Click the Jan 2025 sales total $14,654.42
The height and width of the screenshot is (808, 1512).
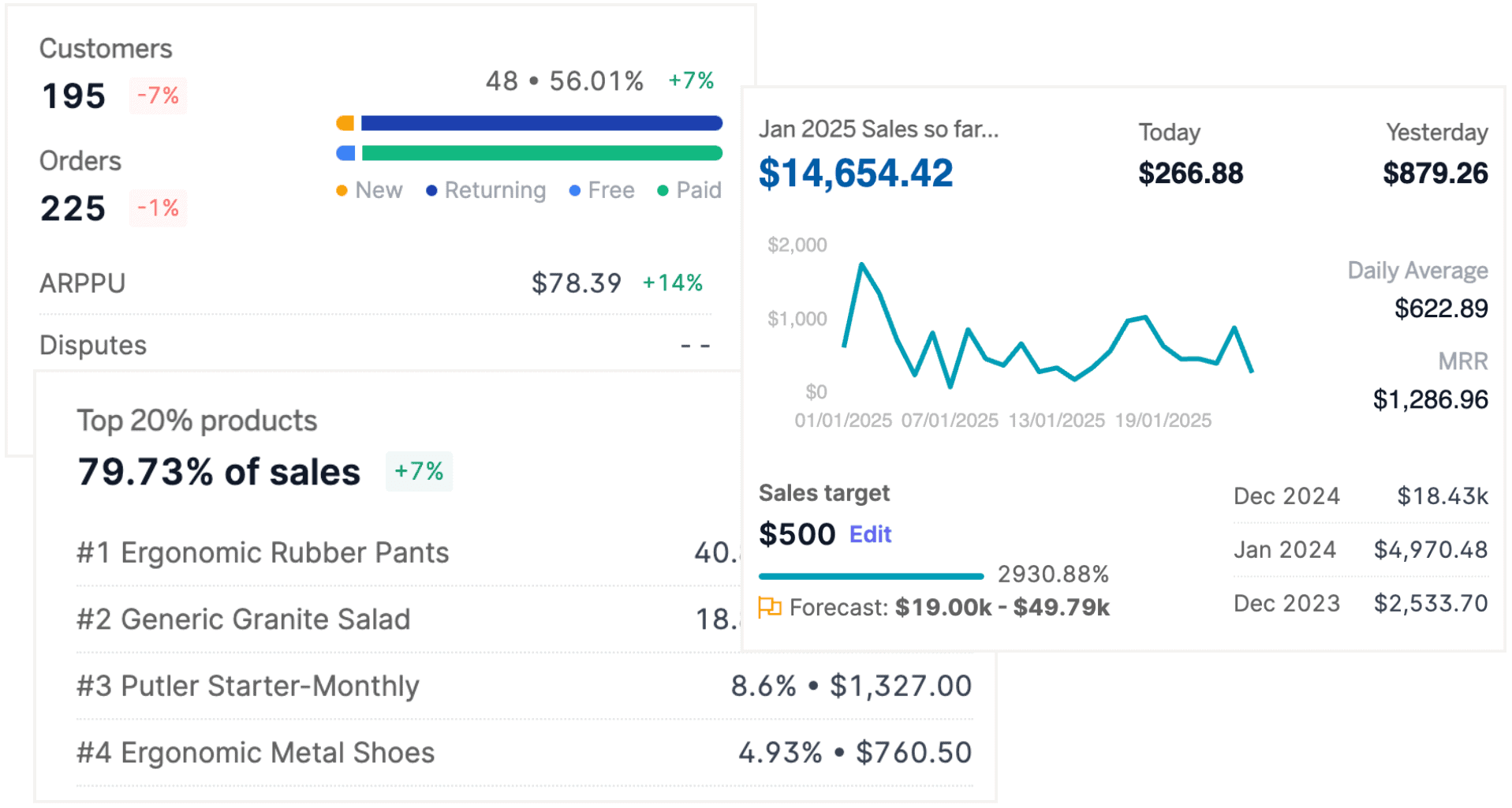(x=856, y=173)
